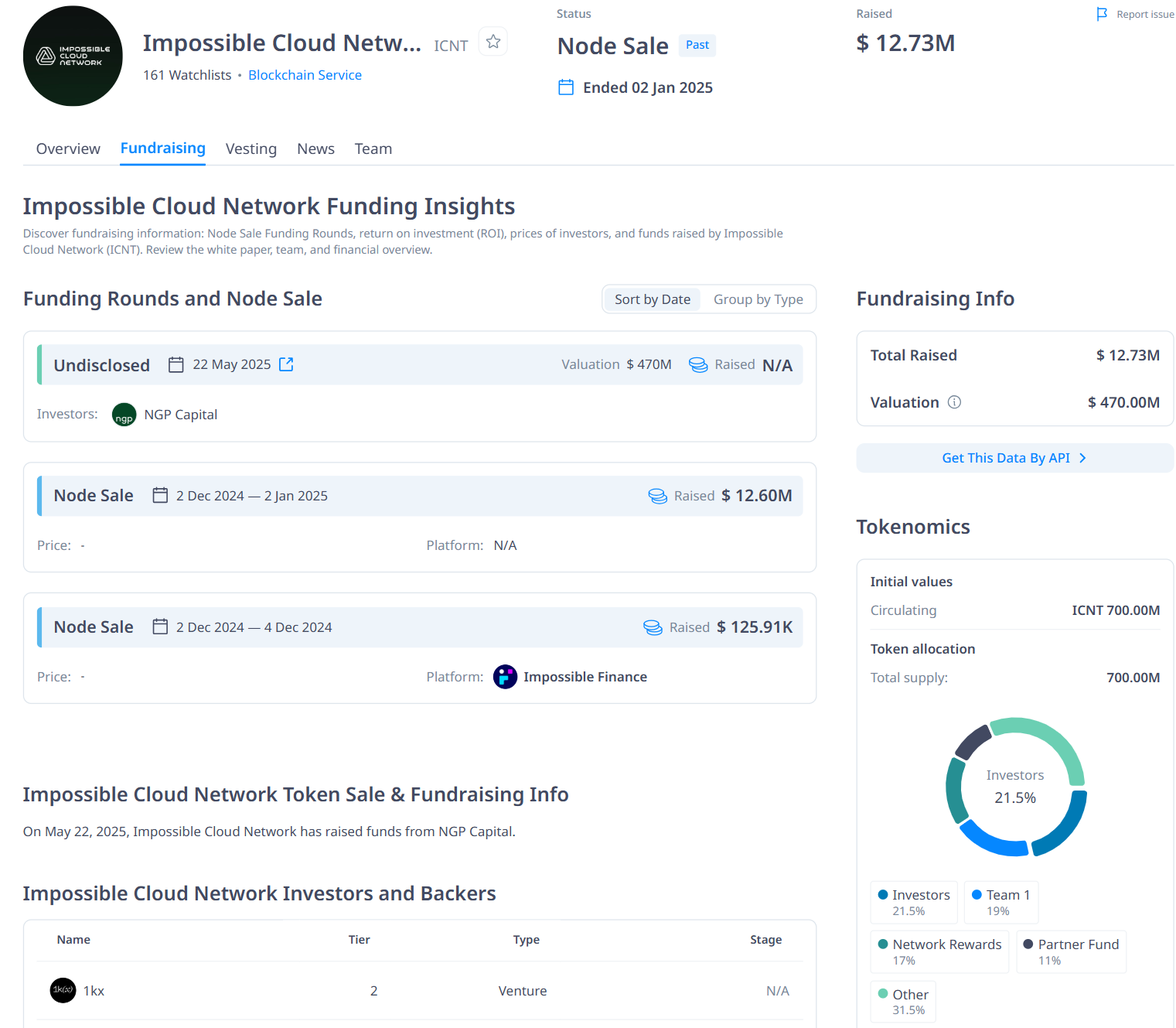Click calendar icon beside 2 Dec 2024 — 2 Jan 2025
The width and height of the screenshot is (1176, 1028).
[160, 495]
